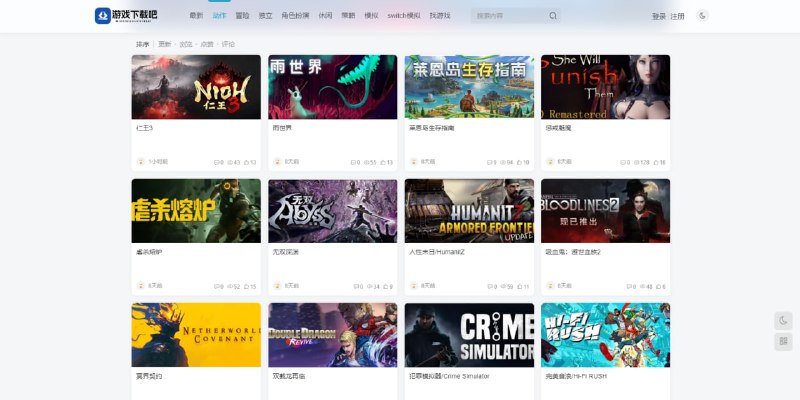The height and width of the screenshot is (400, 800).
Task: Open the switch模拟 category tab
Action: point(404,16)
